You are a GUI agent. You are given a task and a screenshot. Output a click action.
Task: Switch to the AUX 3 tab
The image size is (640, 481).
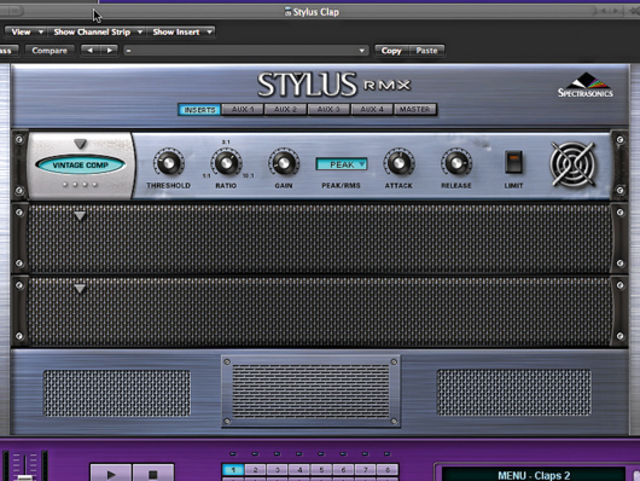tap(329, 109)
